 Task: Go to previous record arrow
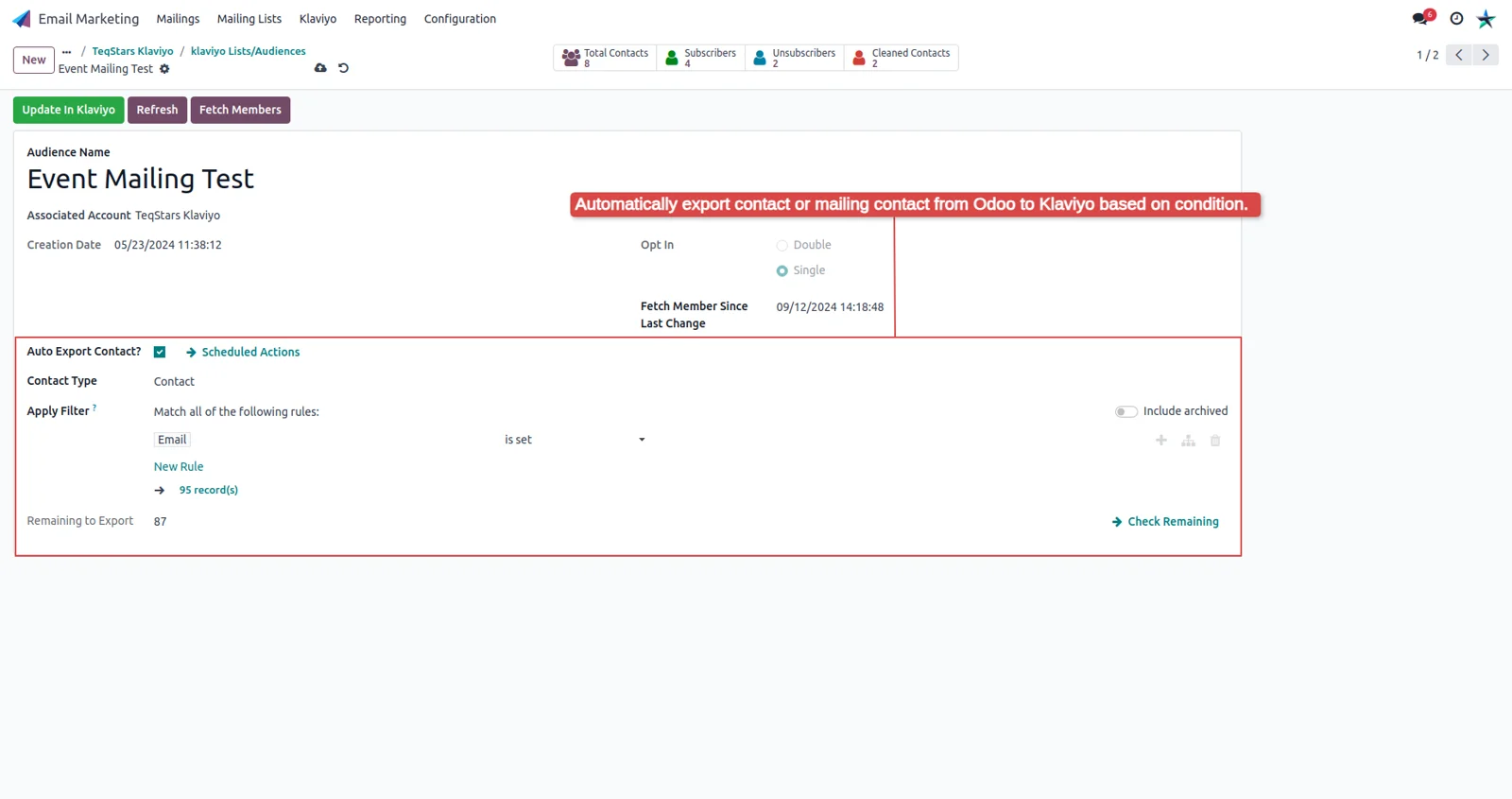(1459, 55)
